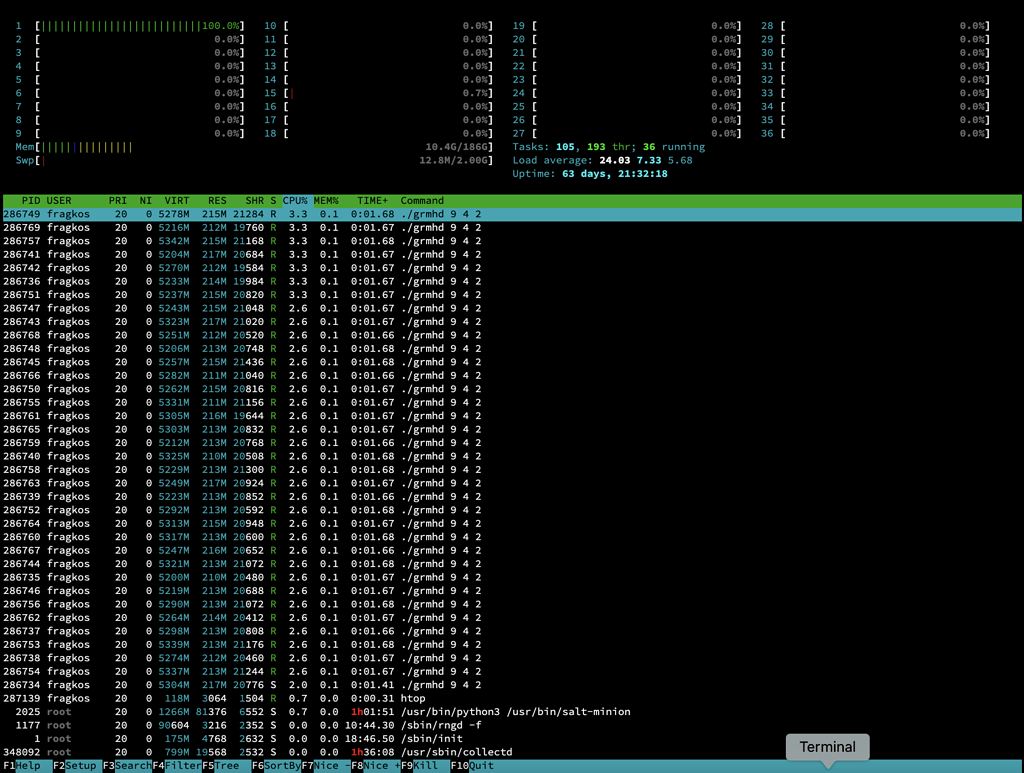
Task: Sort by CPU% column header
Action: coord(295,200)
